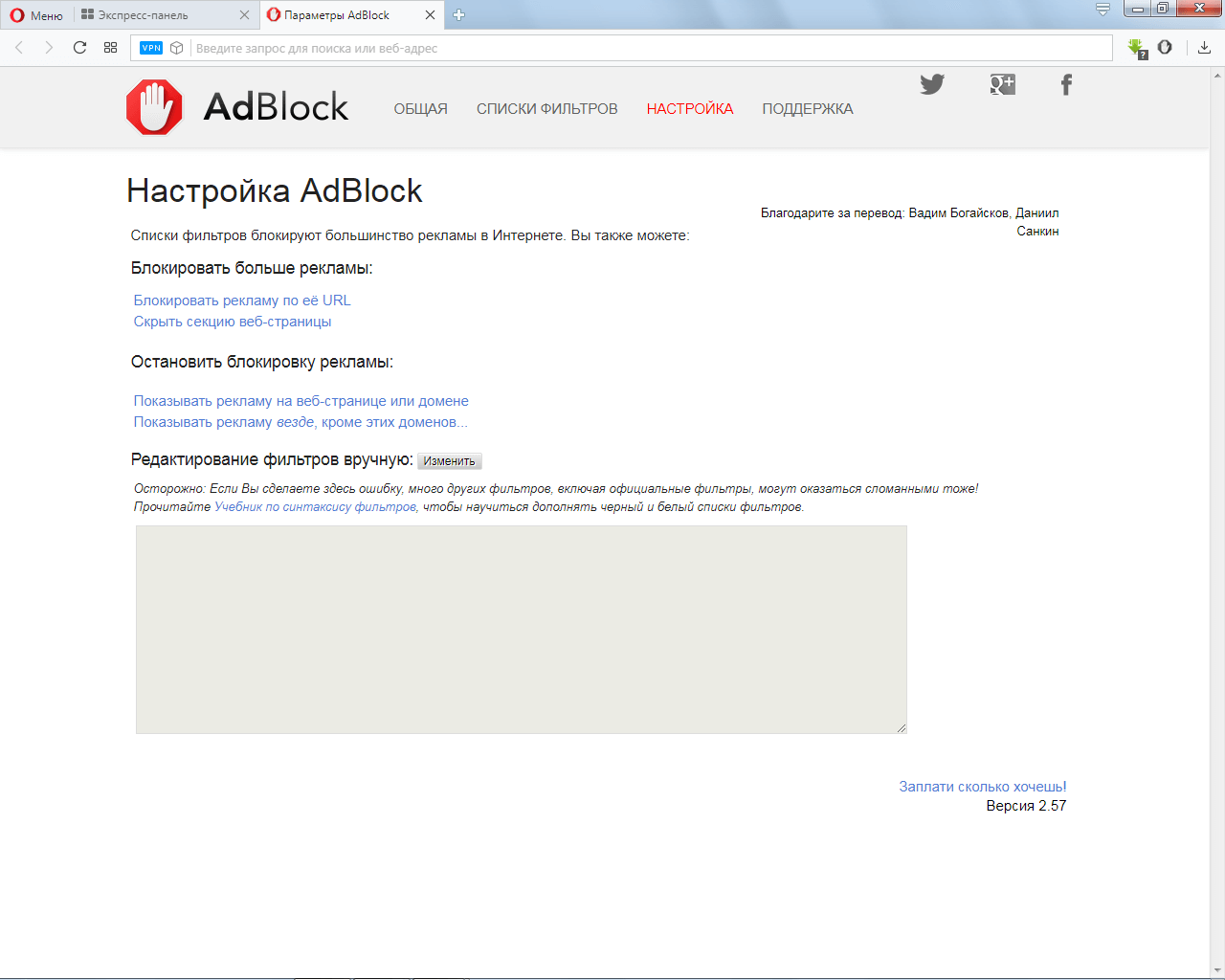
Task: Click the Остановить блокировку рекламы: heading
Action: point(262,362)
